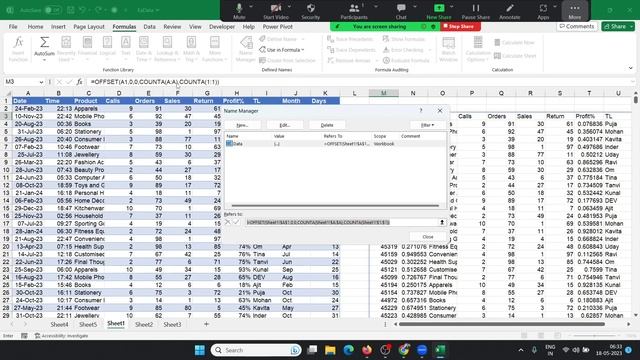The image size is (640, 360).
Task: Click the Refers to formula input field
Action: point(342,222)
